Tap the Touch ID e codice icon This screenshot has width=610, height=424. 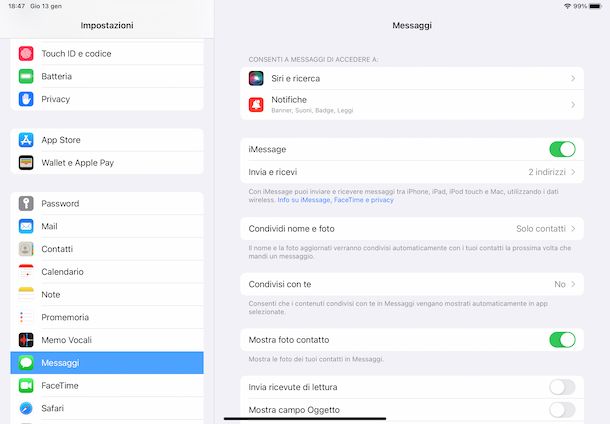click(26, 53)
